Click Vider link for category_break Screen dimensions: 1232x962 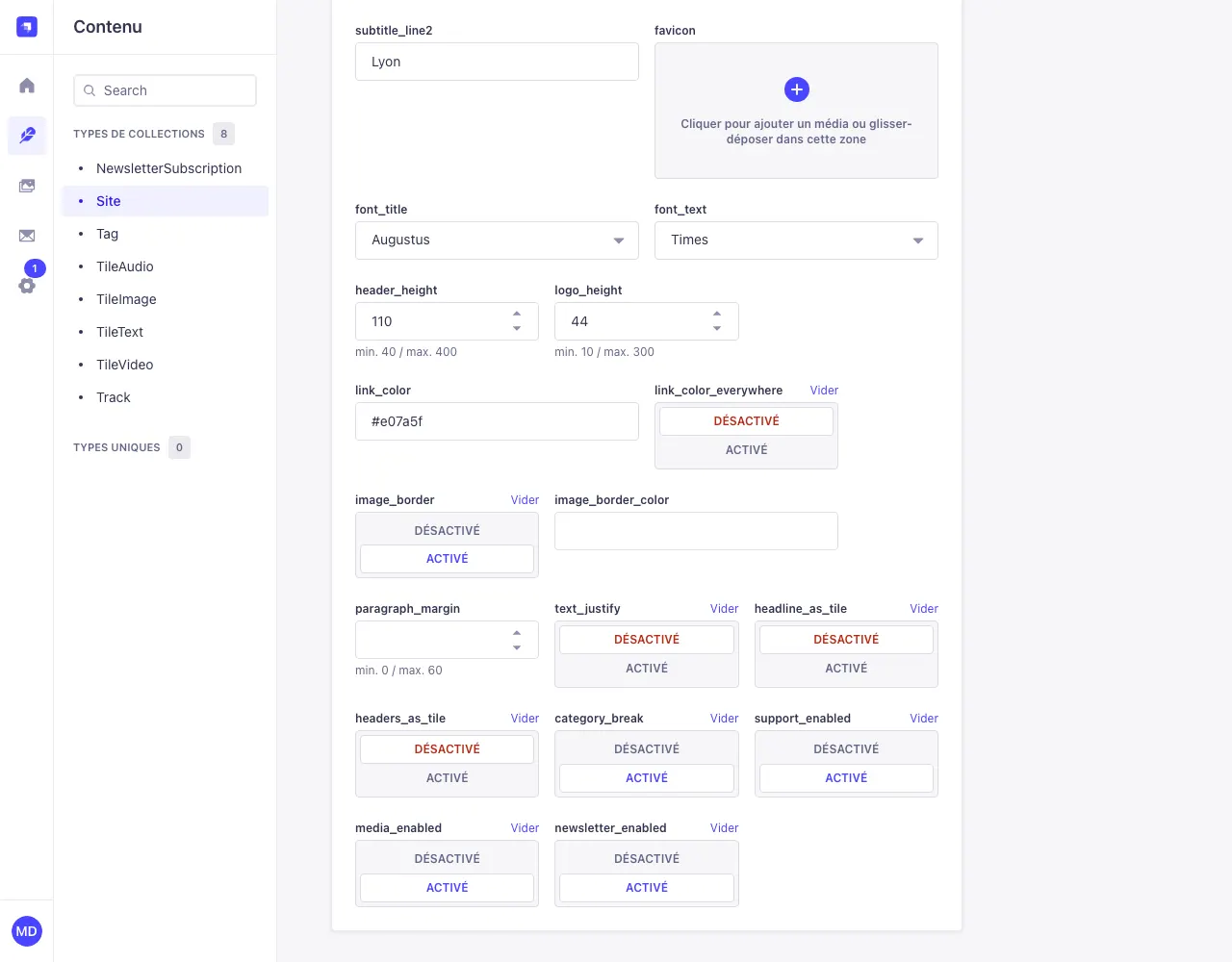tap(724, 719)
